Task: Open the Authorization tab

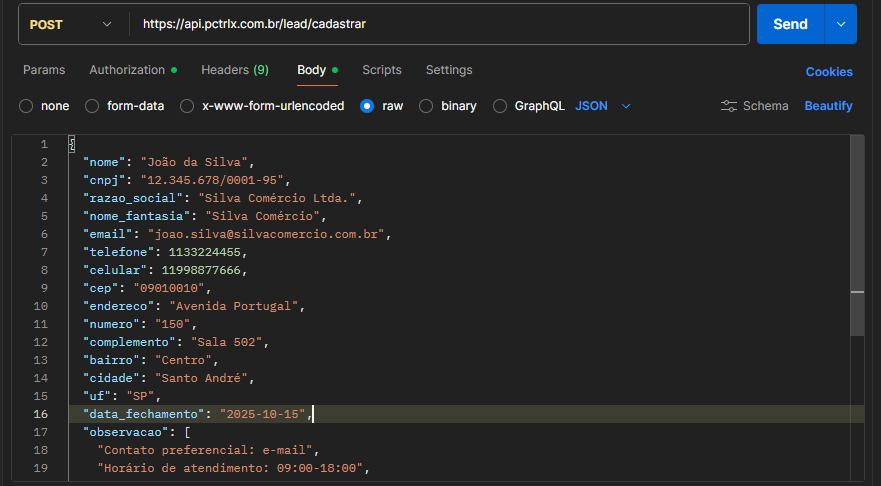Action: (x=127, y=70)
